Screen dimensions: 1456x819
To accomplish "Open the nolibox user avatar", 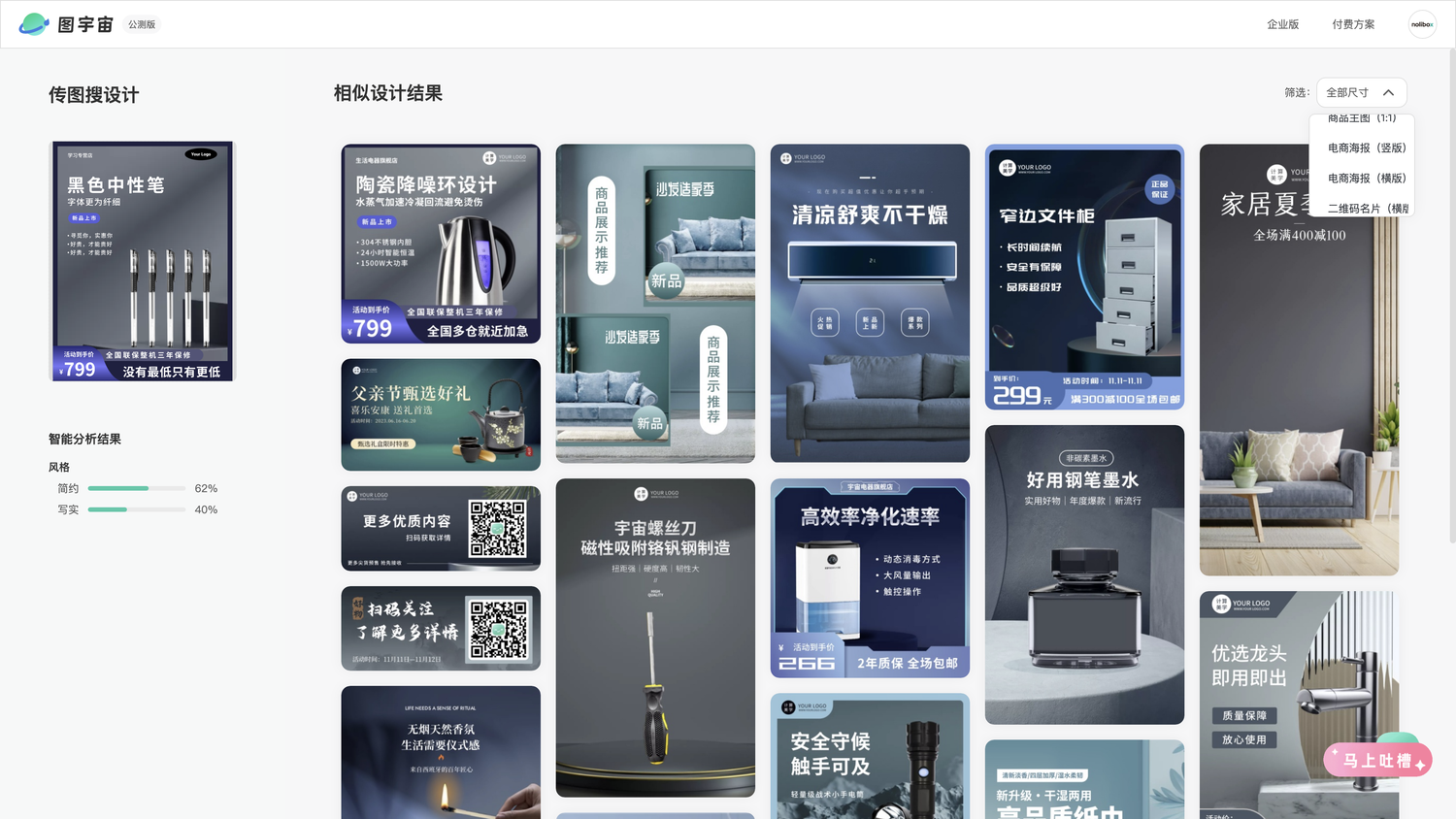I will [1422, 24].
